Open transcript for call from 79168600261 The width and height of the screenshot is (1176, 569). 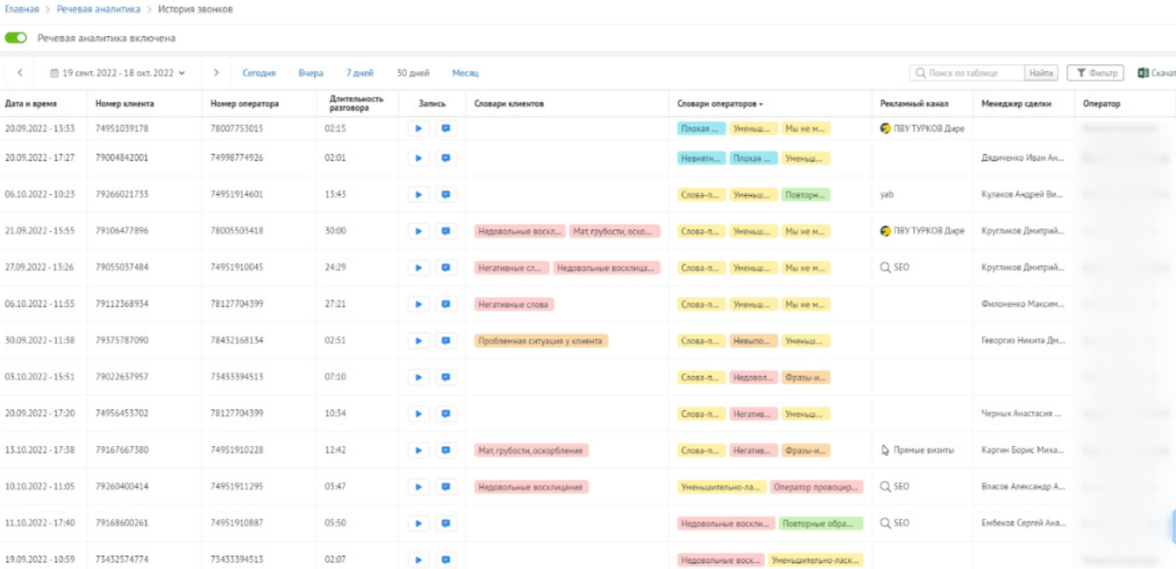click(445, 523)
